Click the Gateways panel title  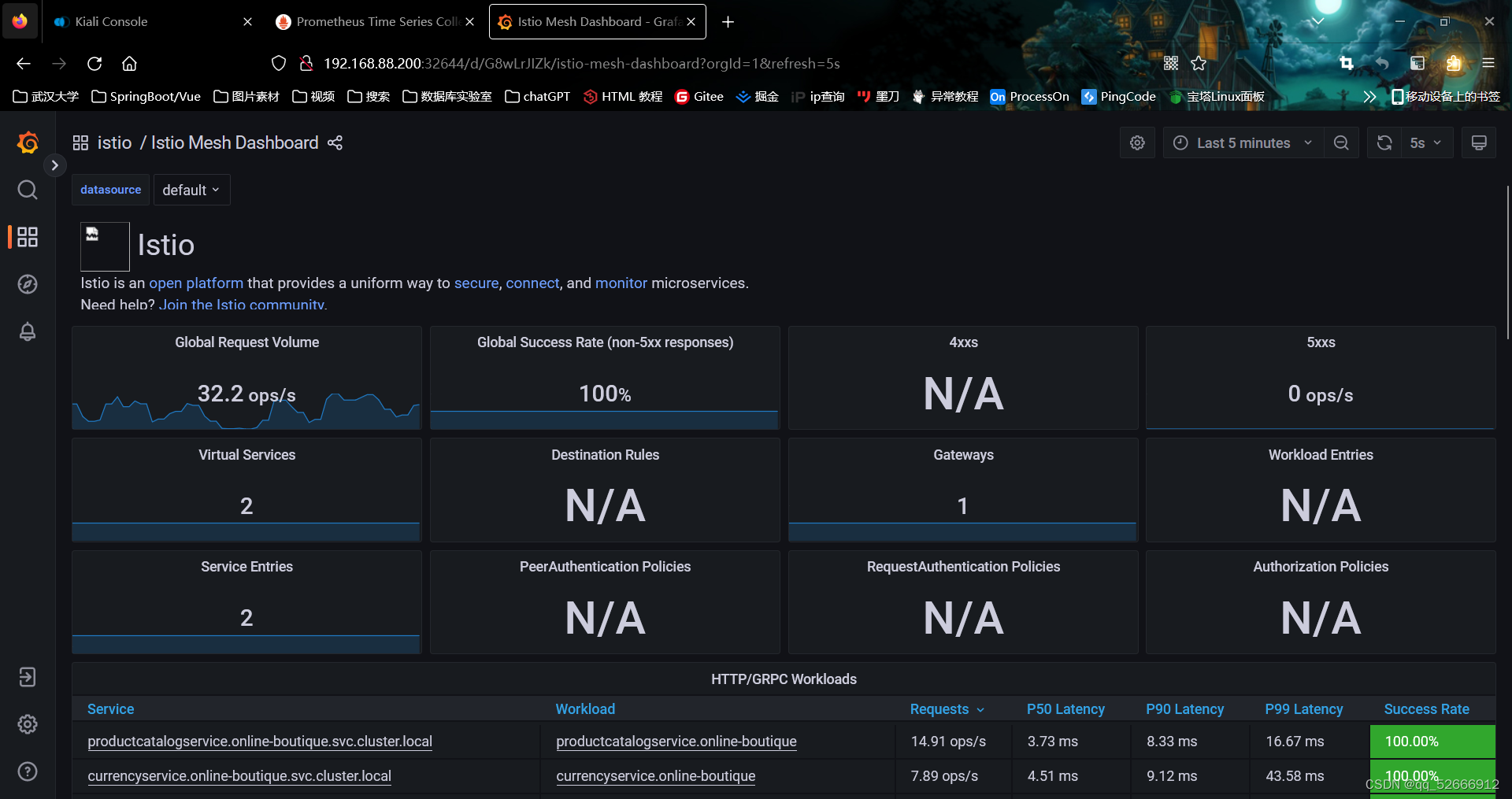[963, 455]
